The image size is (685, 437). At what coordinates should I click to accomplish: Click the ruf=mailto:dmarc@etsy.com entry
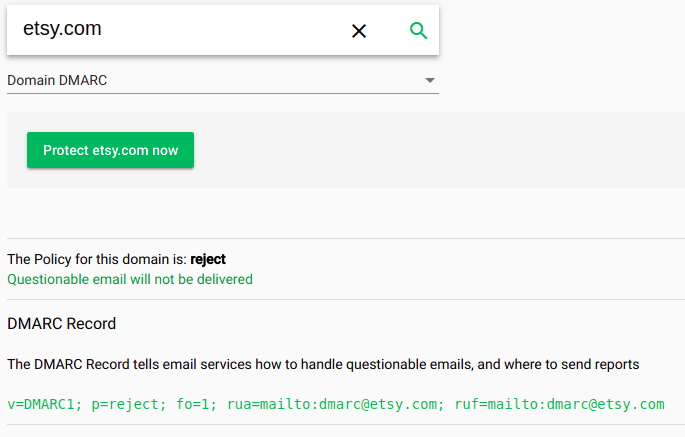point(560,404)
